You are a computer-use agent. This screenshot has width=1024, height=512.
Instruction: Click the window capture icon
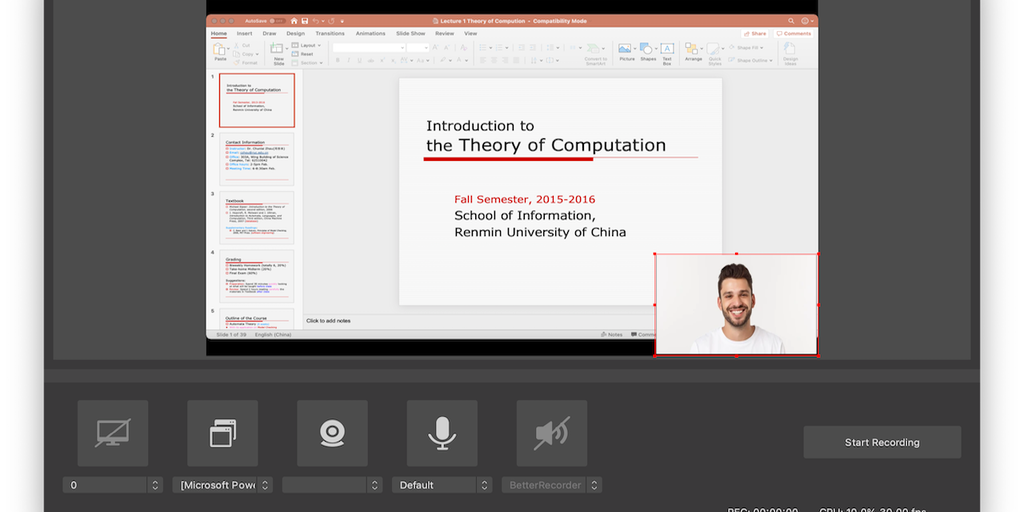click(222, 433)
